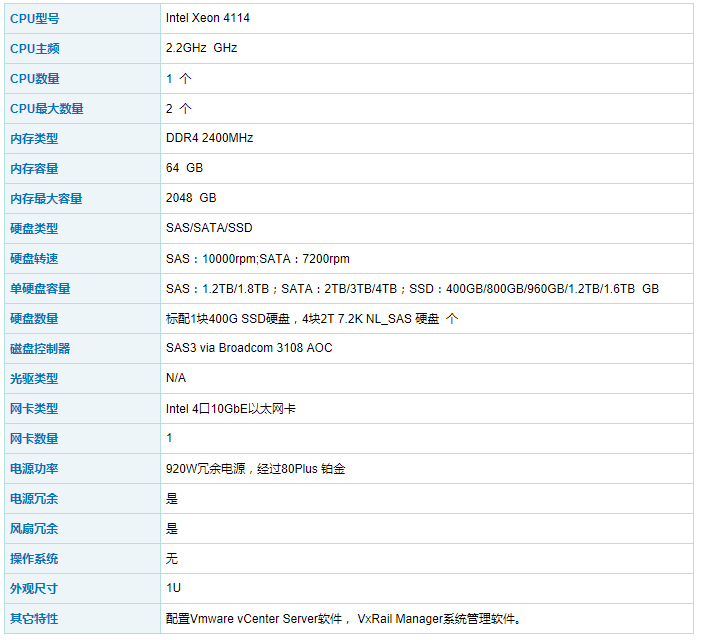Viewport: 702px width, 640px height.
Task: Click the 操作系统 label
Action: click(x=35, y=558)
